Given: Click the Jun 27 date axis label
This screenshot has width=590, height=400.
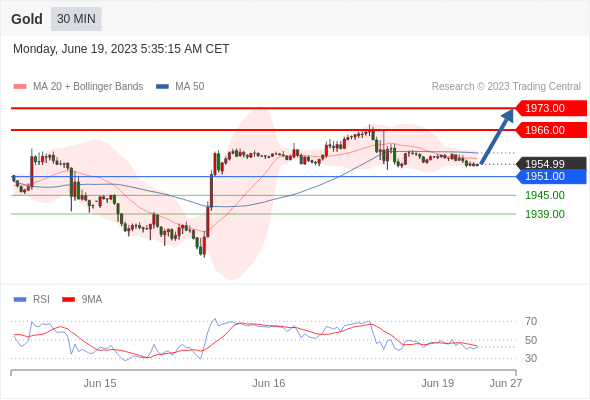Looking at the screenshot, I should (506, 383).
